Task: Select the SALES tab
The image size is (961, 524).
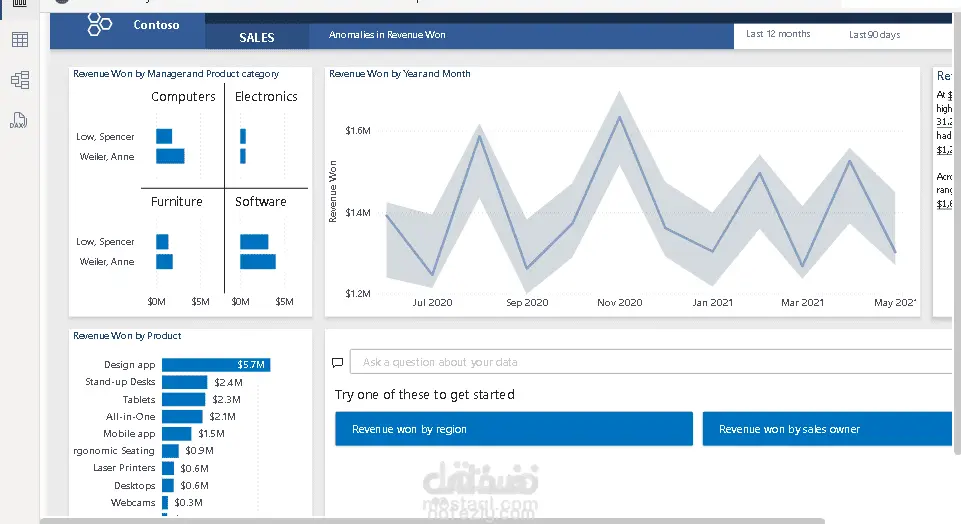Action: point(257,37)
